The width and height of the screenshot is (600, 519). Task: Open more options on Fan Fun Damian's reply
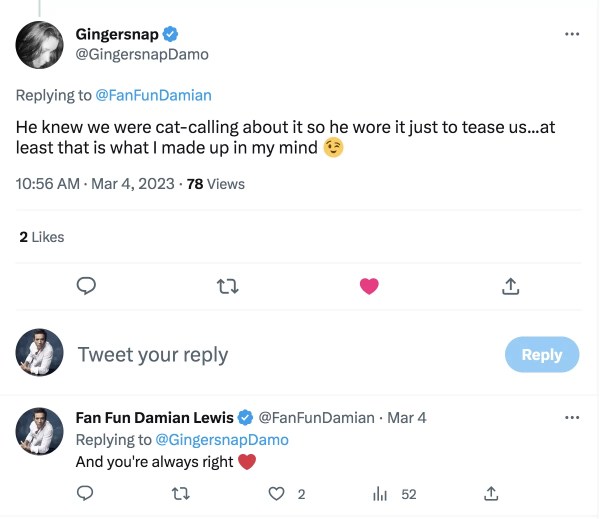(572, 418)
